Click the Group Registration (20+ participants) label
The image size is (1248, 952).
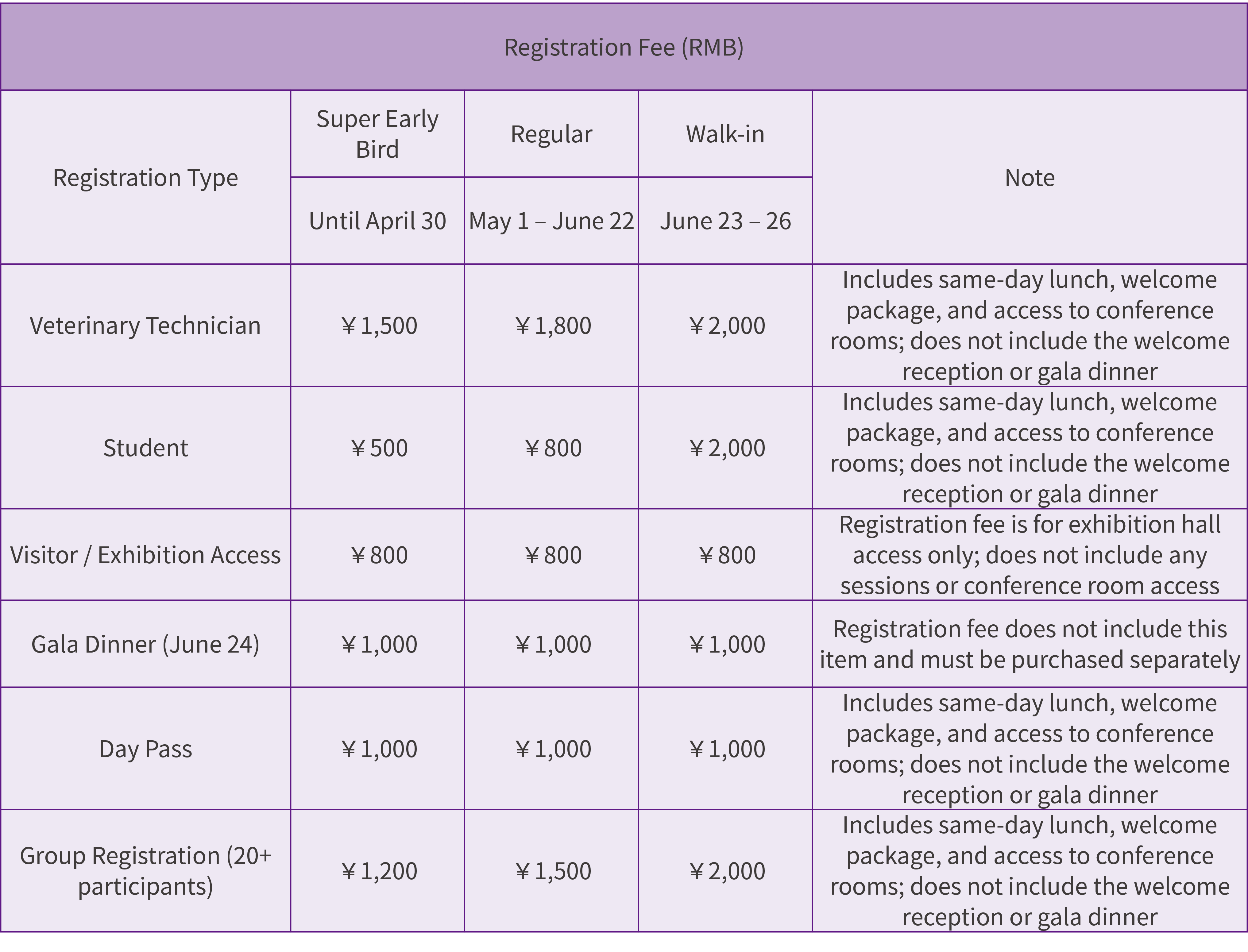pos(145,871)
